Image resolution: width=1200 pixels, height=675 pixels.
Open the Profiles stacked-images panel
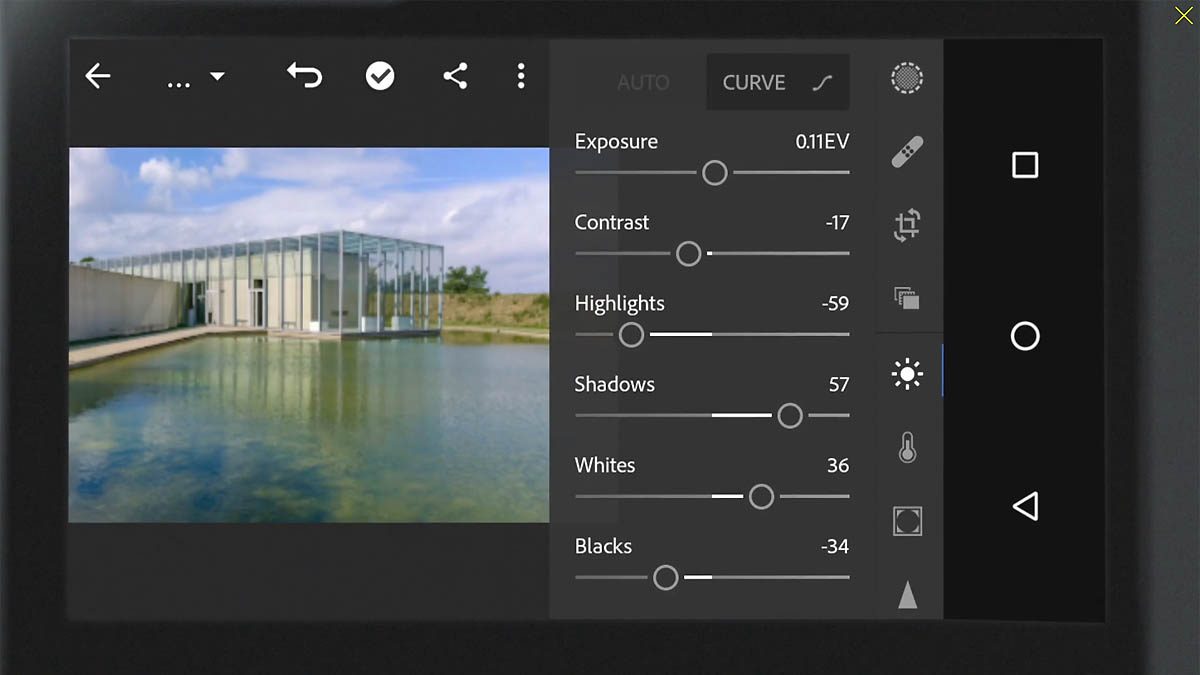[x=907, y=297]
